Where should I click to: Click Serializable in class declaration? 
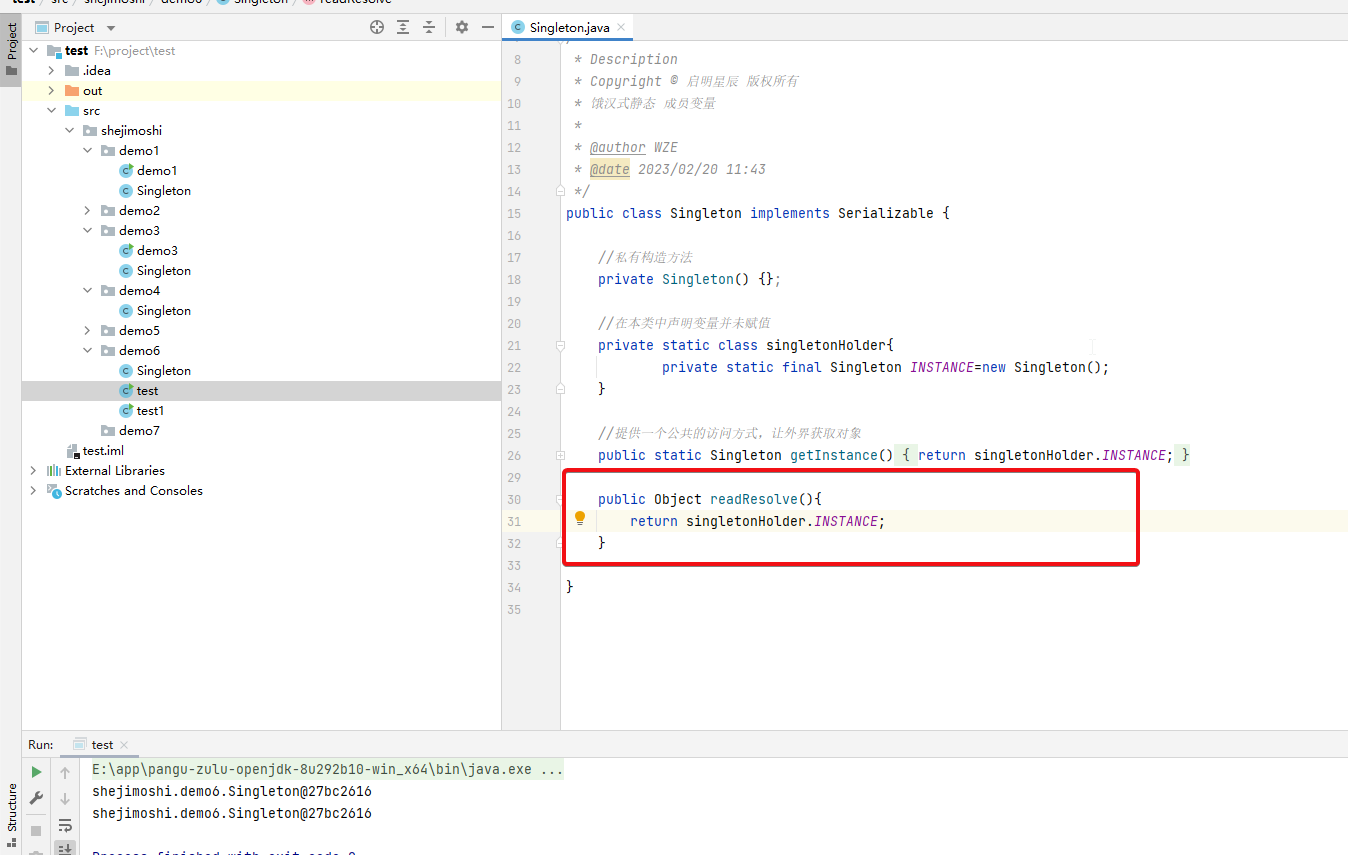tap(886, 213)
